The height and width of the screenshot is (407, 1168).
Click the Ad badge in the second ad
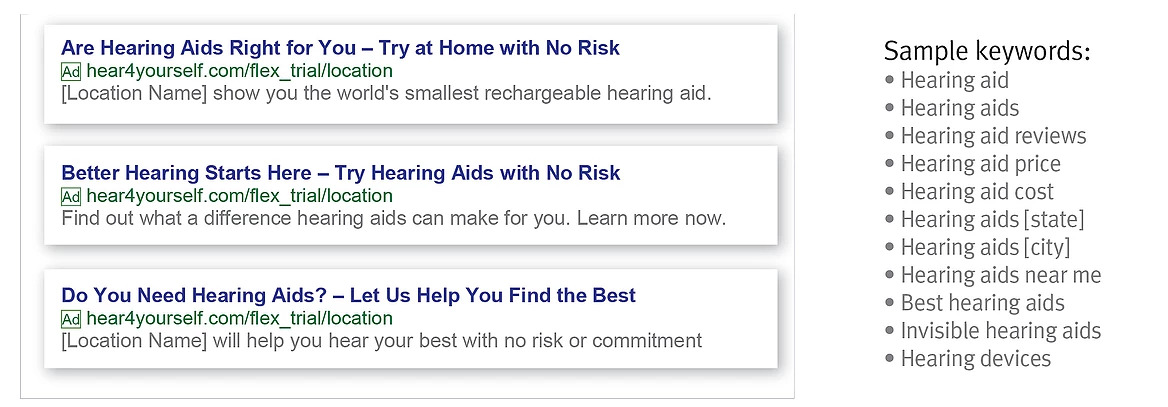(71, 197)
